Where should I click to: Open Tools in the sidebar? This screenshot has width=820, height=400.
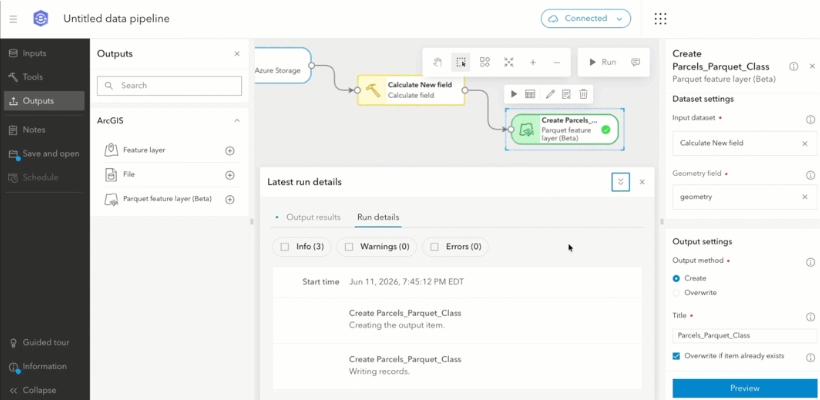(44, 77)
